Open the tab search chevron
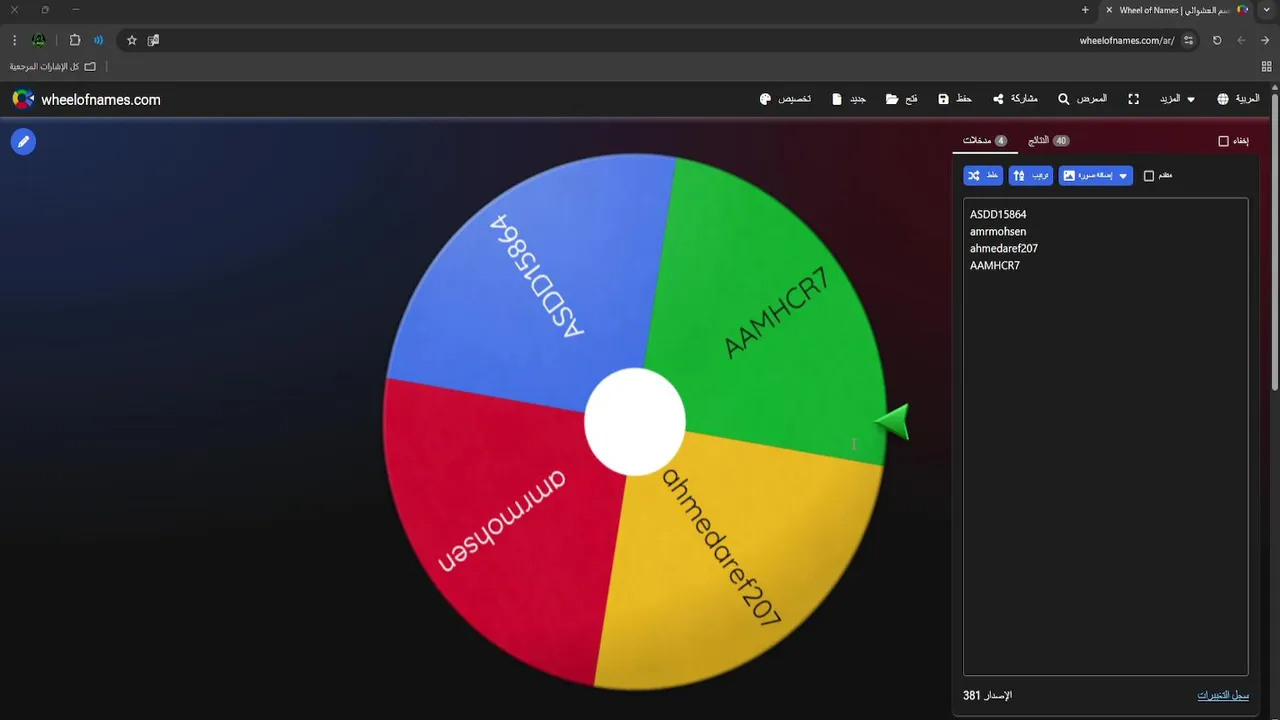 [x=1267, y=10]
